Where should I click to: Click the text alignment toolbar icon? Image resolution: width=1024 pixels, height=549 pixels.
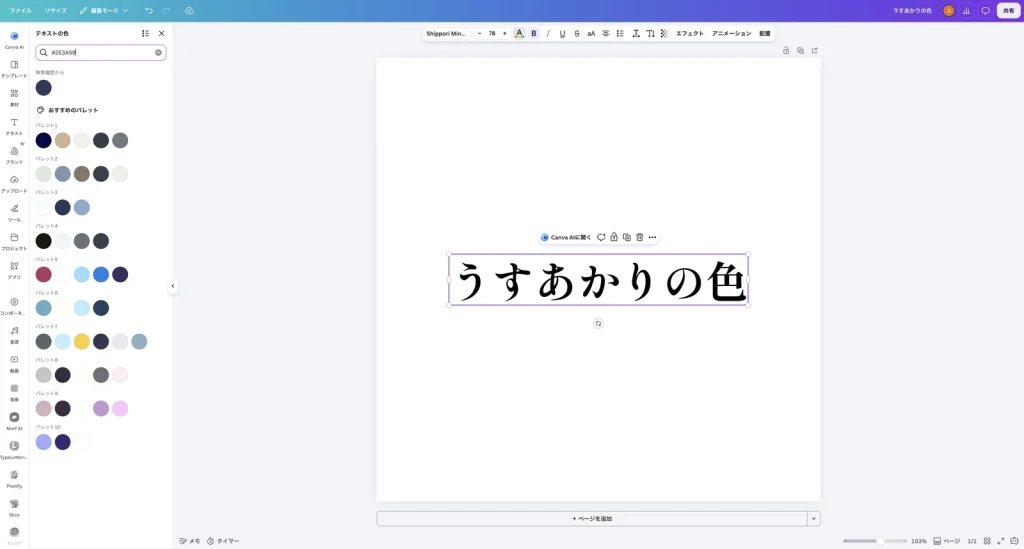(605, 33)
